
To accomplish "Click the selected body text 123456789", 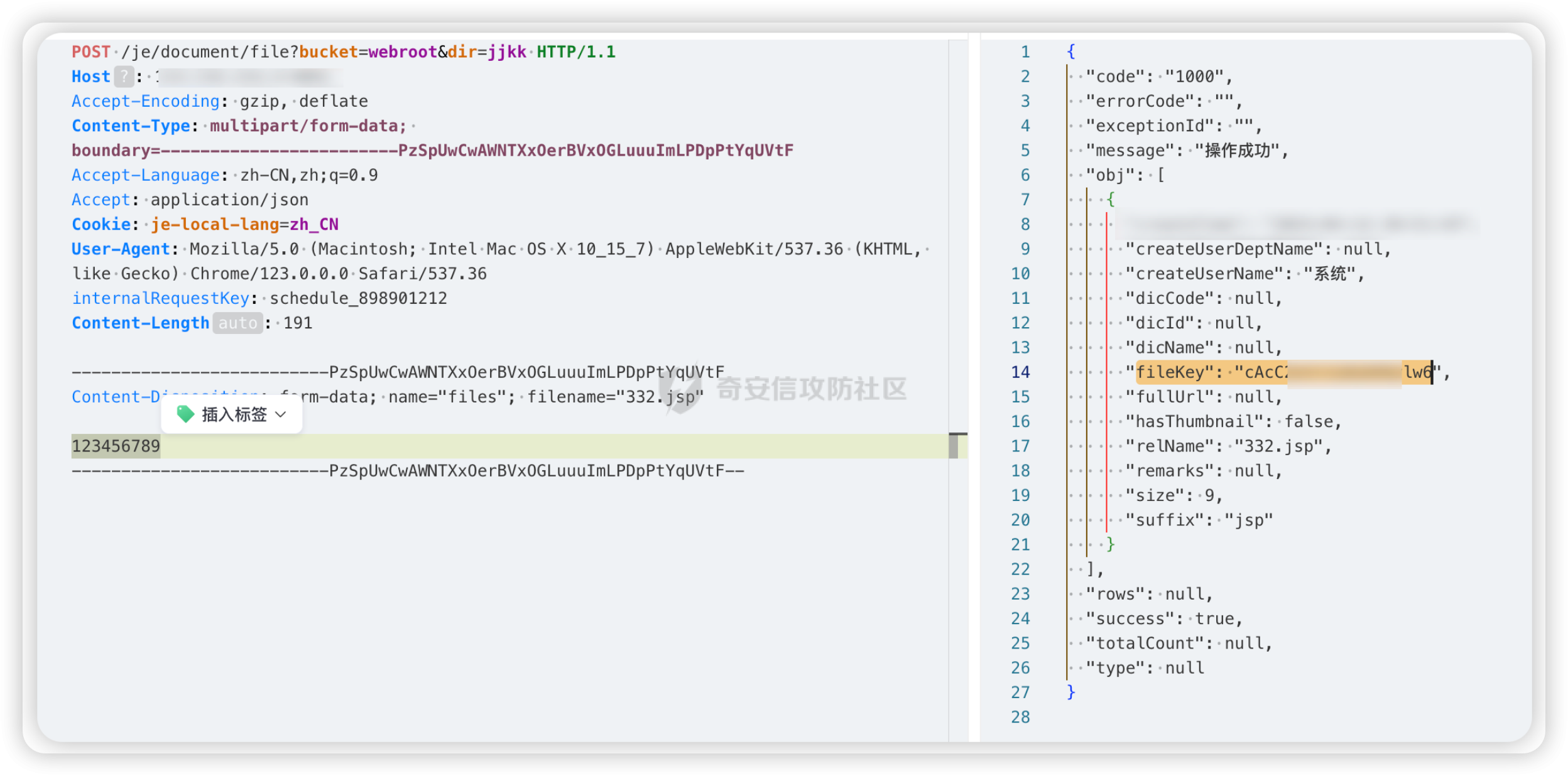I will click(x=116, y=446).
